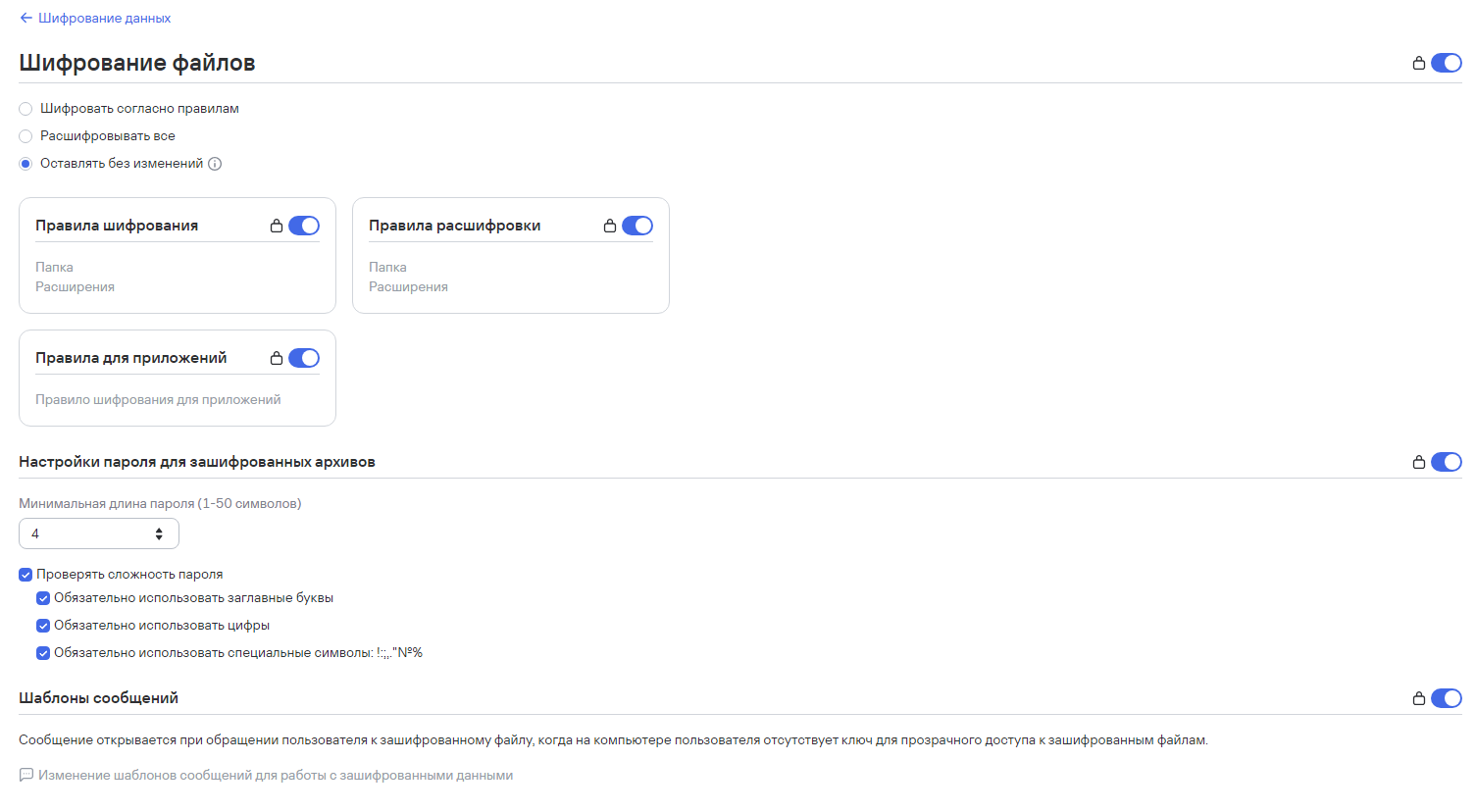Click the lock icon in Правила для приложений card

(x=277, y=358)
